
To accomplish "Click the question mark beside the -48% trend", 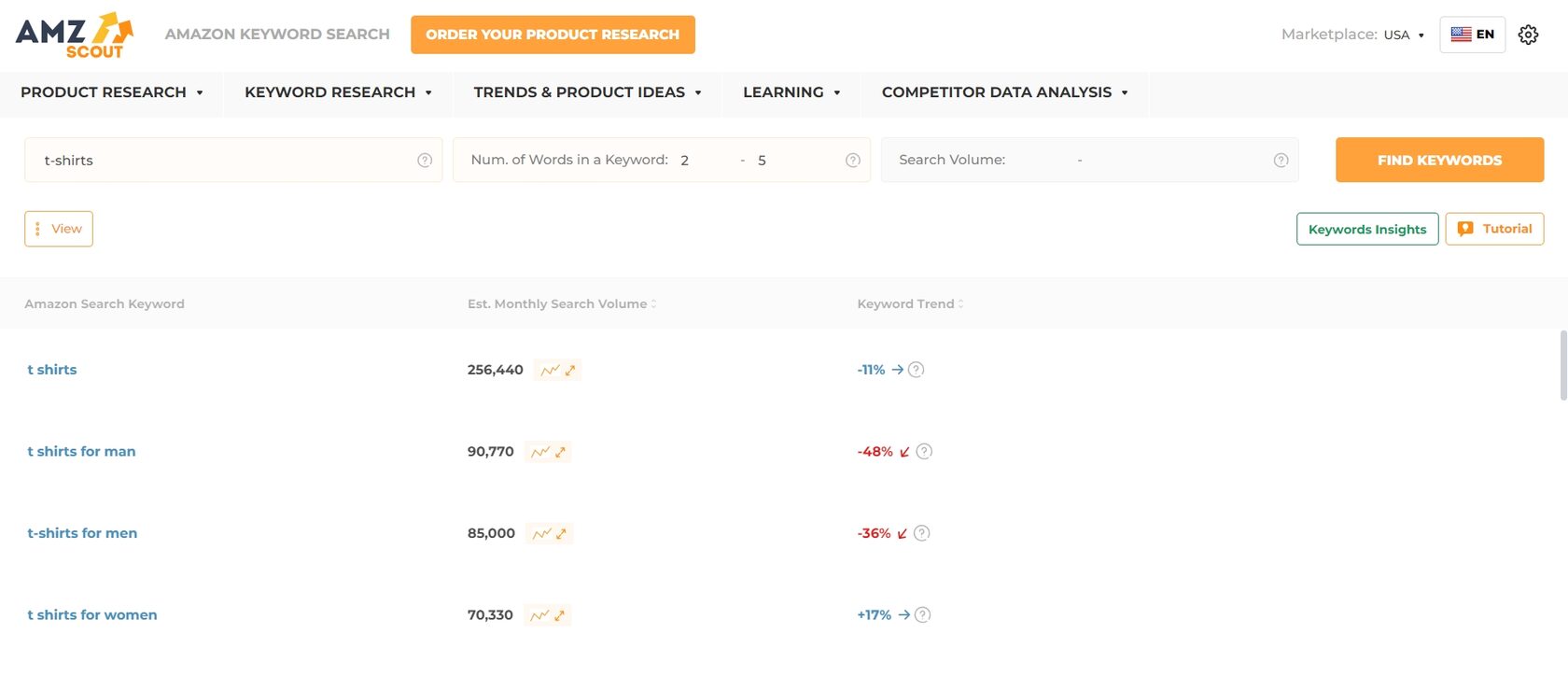I will [x=924, y=451].
